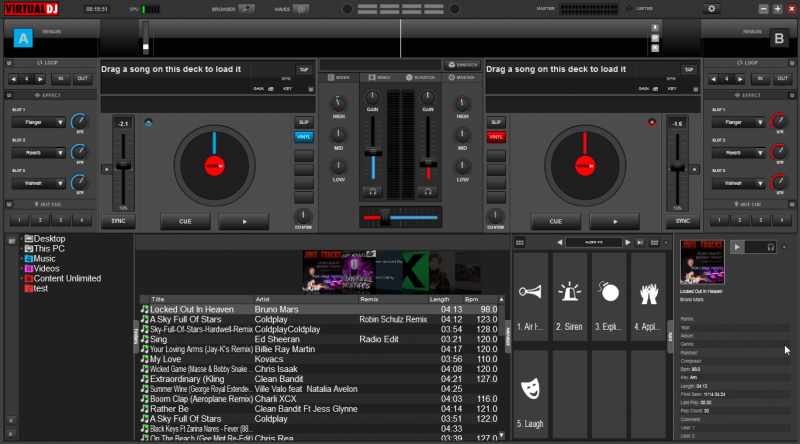Click the left deck headphone cue icon
800x444 pixels.
(x=373, y=192)
